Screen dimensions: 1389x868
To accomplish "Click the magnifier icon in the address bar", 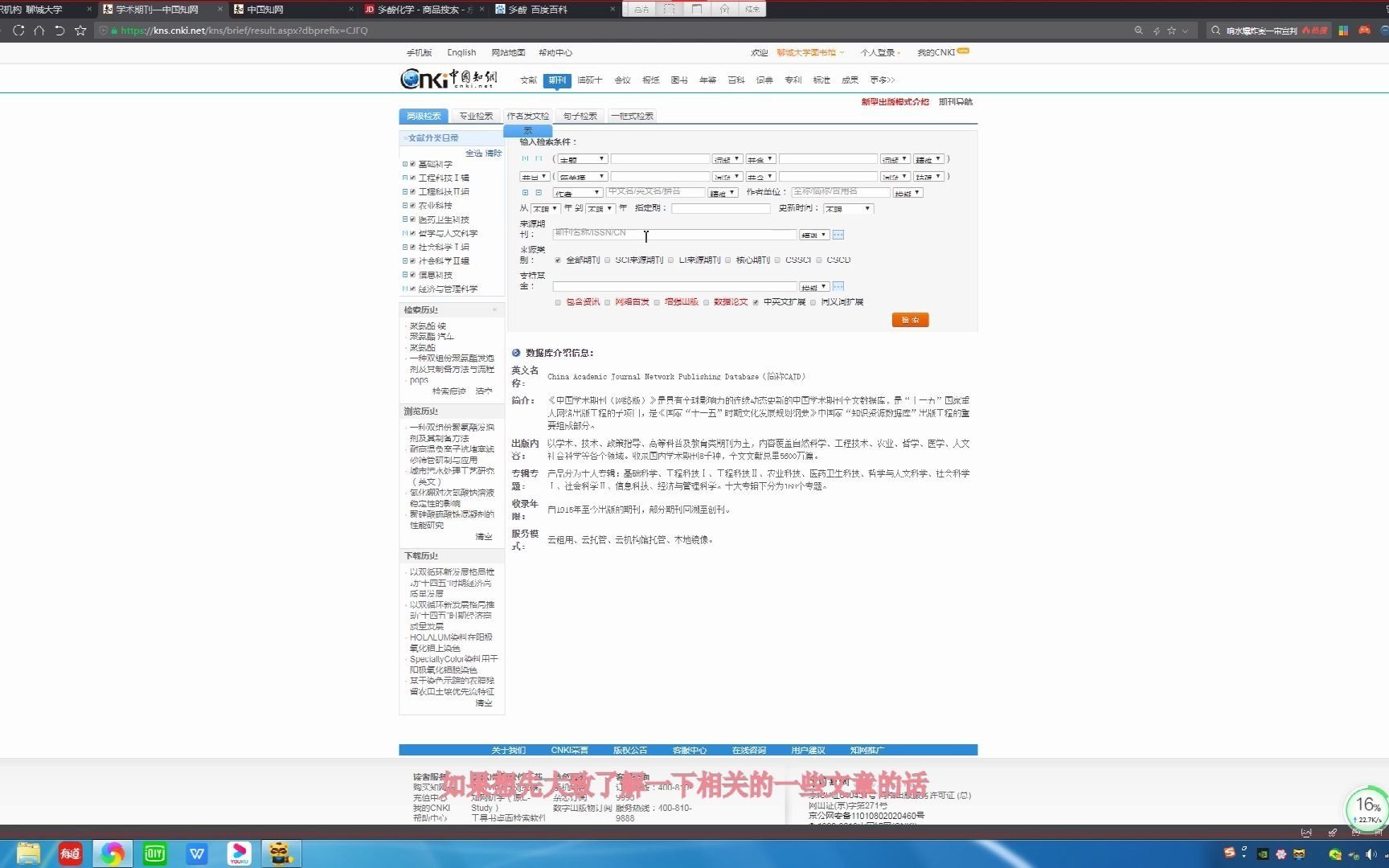I will coord(1138,31).
